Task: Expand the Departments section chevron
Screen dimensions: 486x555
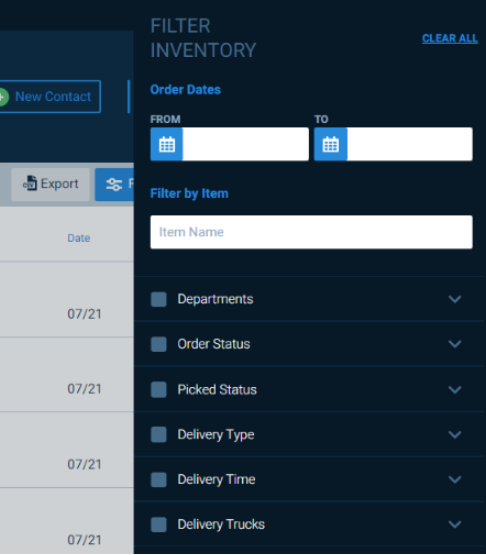Action: [x=455, y=299]
